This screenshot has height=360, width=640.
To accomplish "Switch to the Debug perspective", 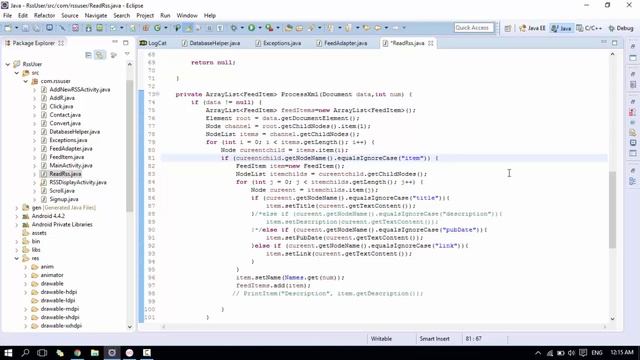I will tap(621, 28).
